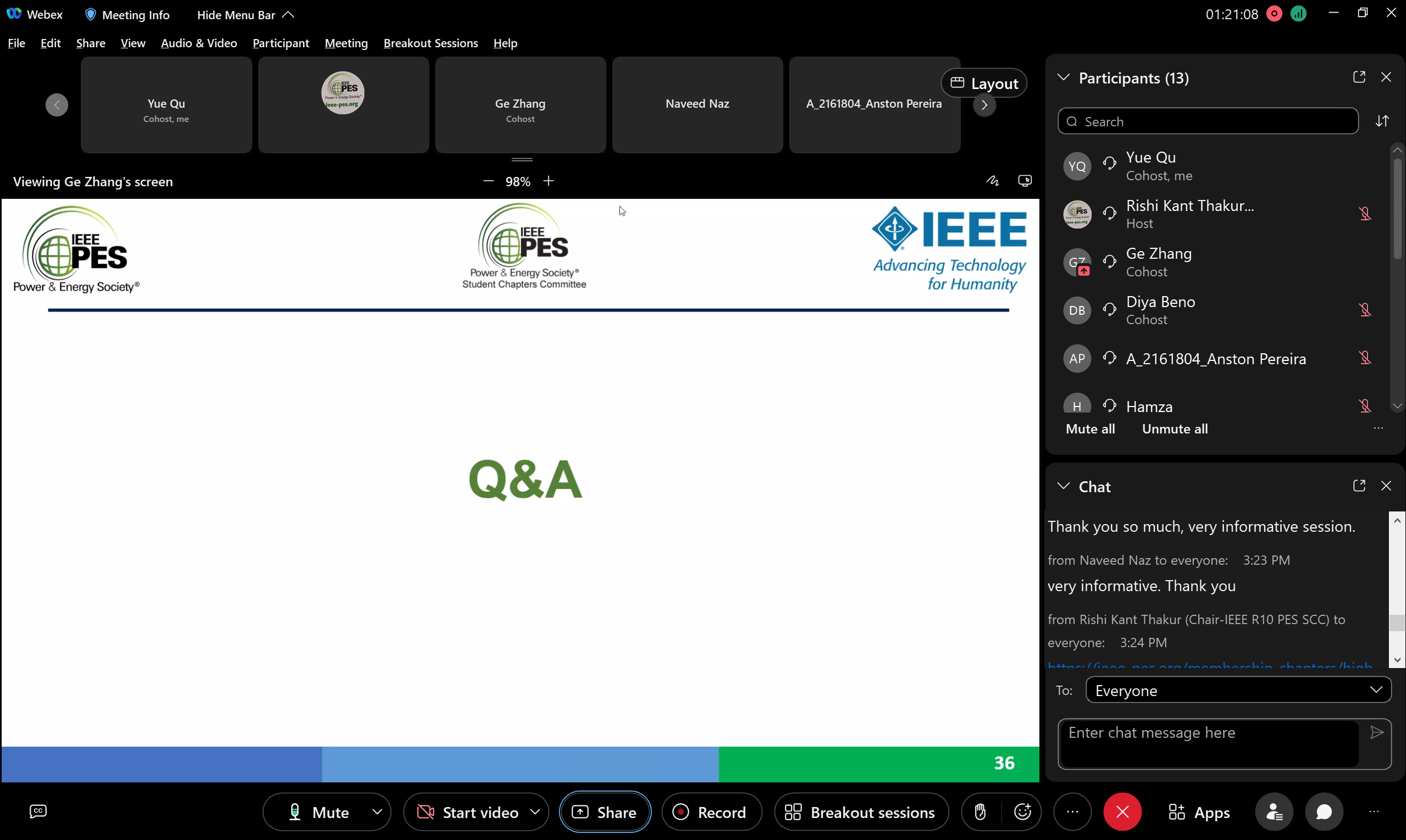Open the Share menu
This screenshot has height=840, width=1406.
coord(91,43)
